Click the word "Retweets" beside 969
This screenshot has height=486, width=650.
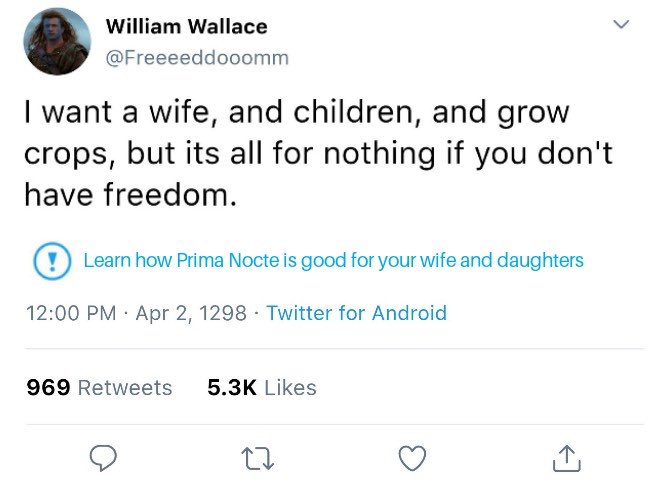pos(124,387)
